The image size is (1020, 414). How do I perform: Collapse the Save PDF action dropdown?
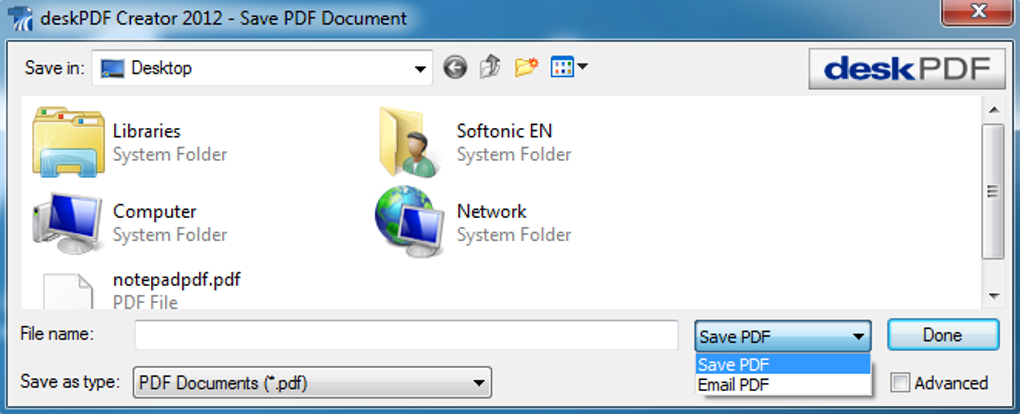(783, 336)
